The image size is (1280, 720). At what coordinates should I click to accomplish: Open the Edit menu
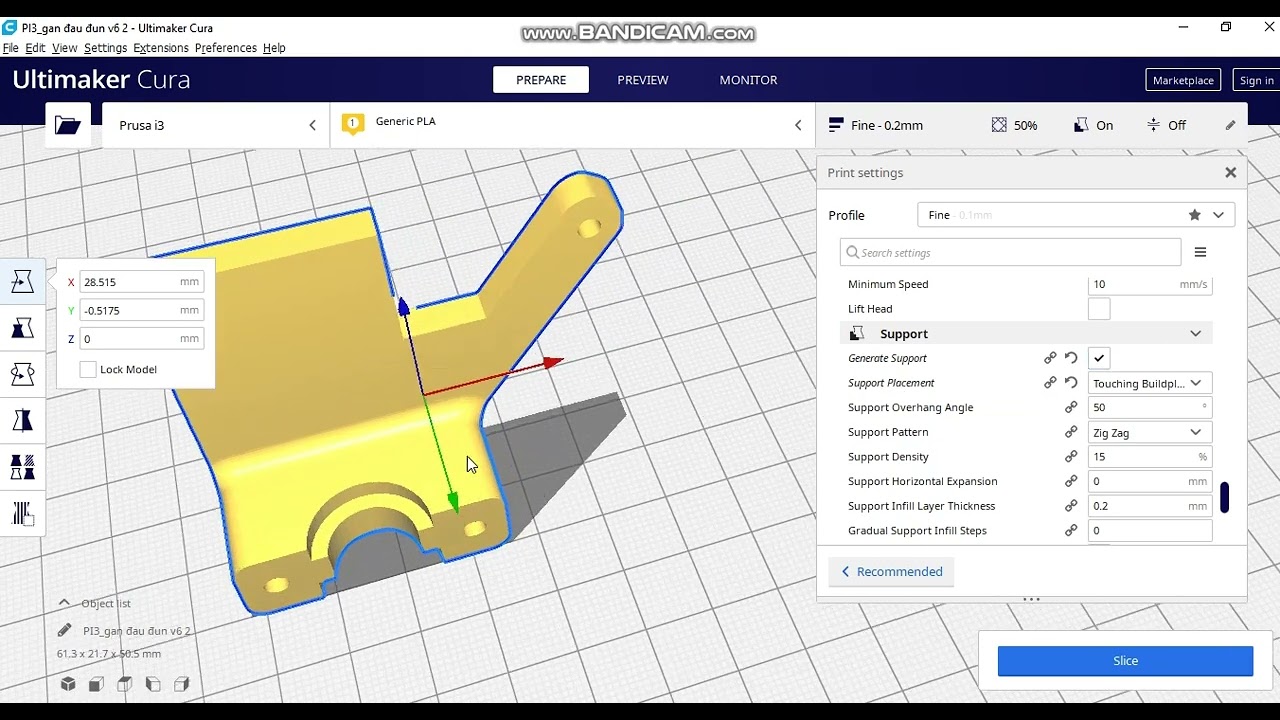pos(35,48)
